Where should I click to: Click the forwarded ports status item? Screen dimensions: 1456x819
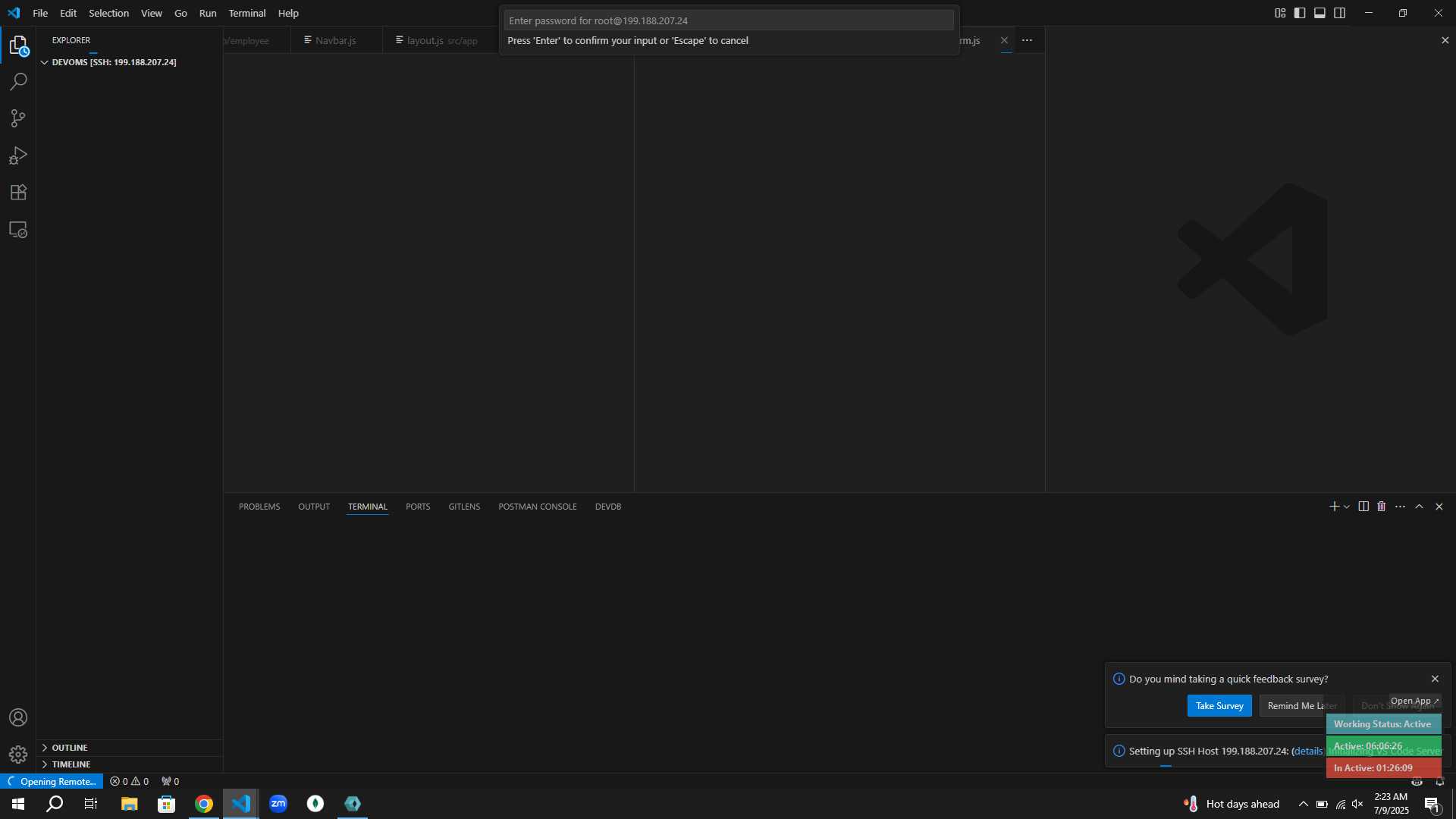170,781
